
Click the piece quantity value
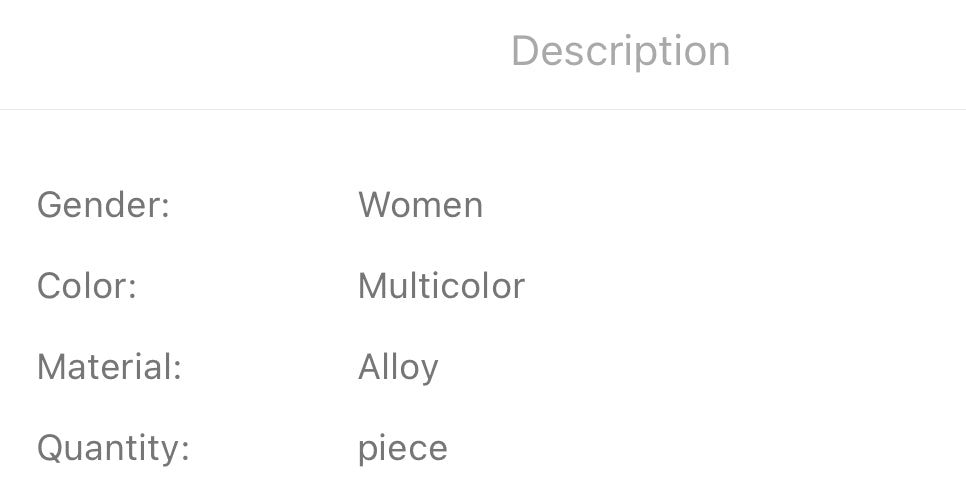point(402,449)
